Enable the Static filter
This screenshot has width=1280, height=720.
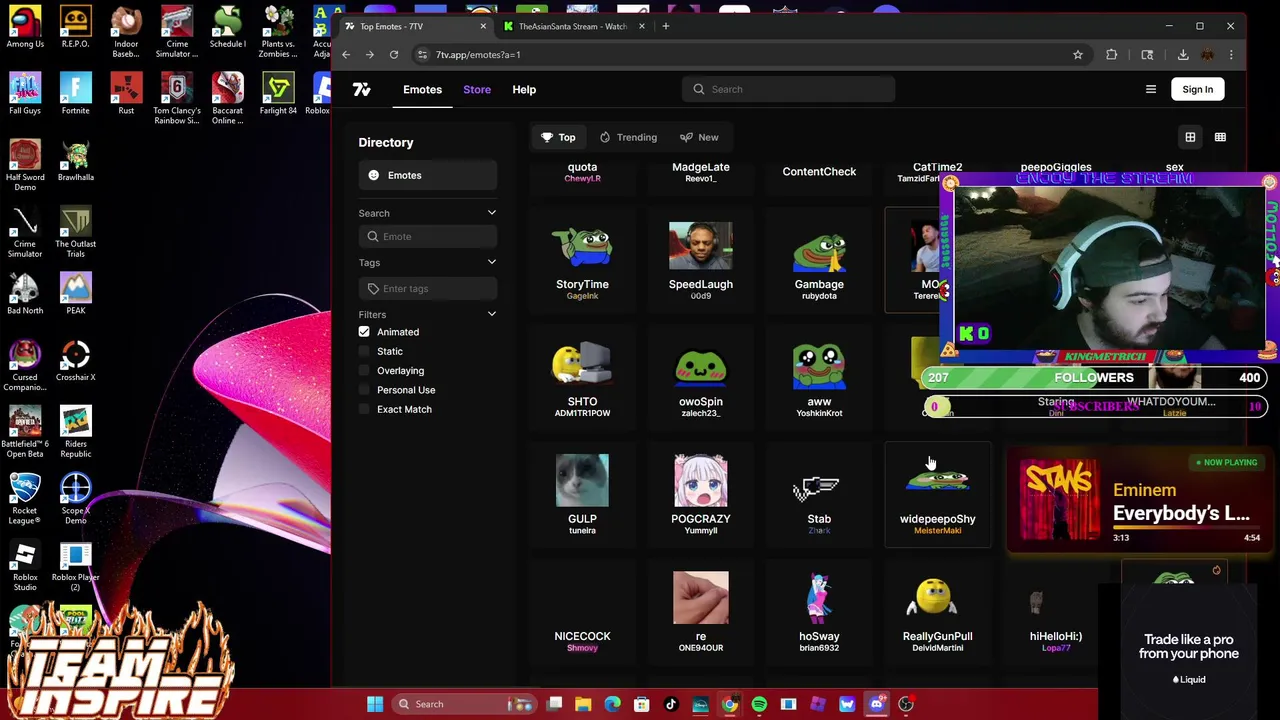[364, 351]
